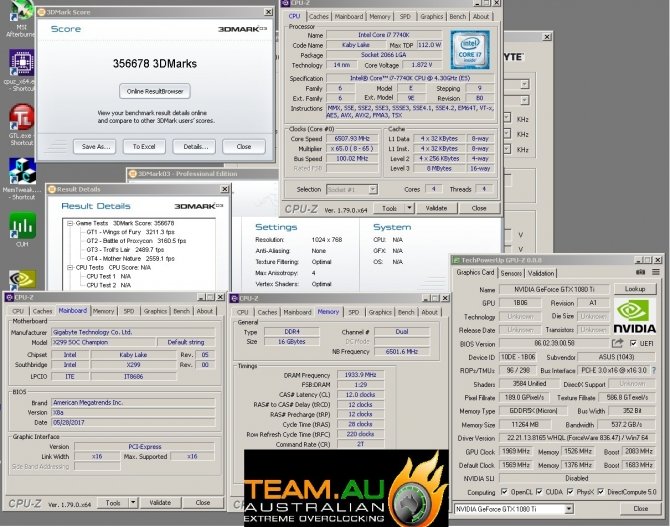
Task: Switch to SPD tab in Memory CPU-Z window
Action: pyautogui.click(x=354, y=312)
